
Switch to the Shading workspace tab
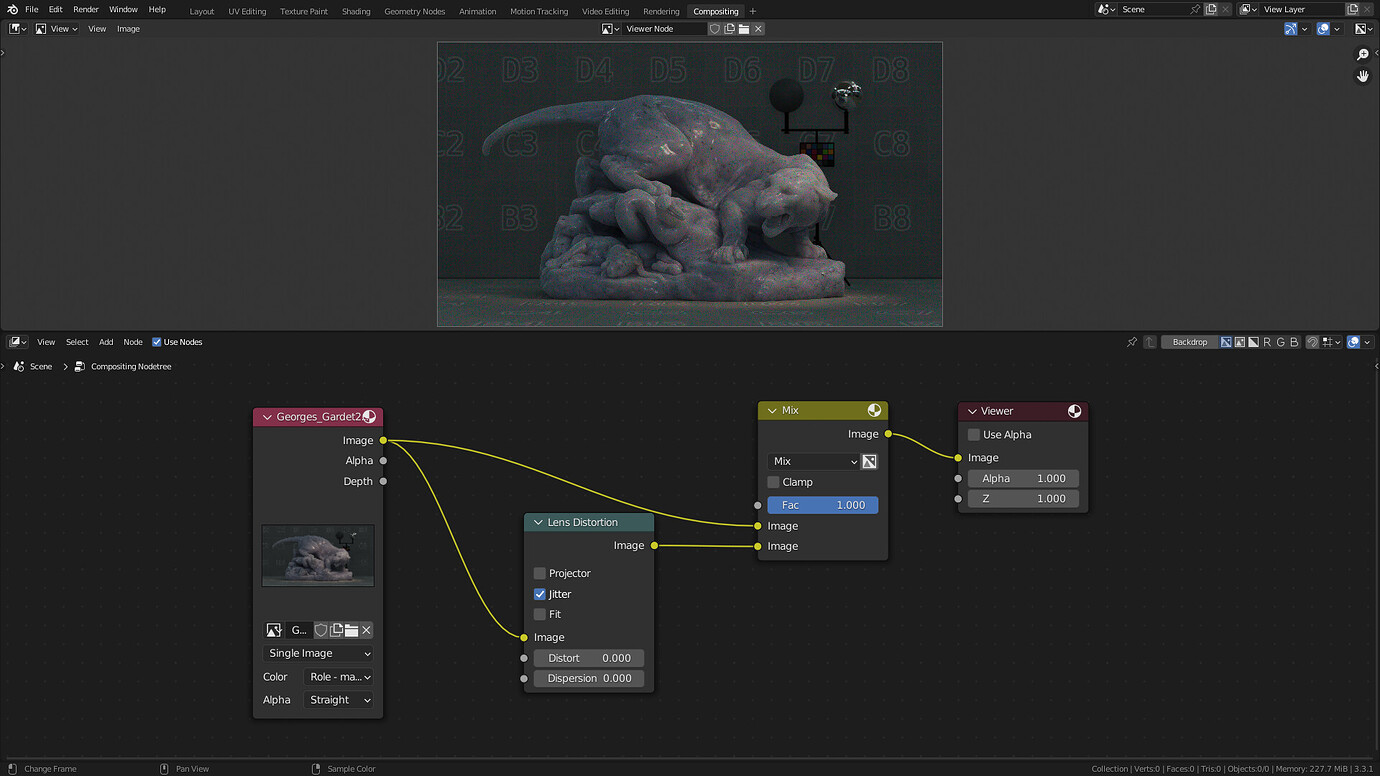[356, 11]
